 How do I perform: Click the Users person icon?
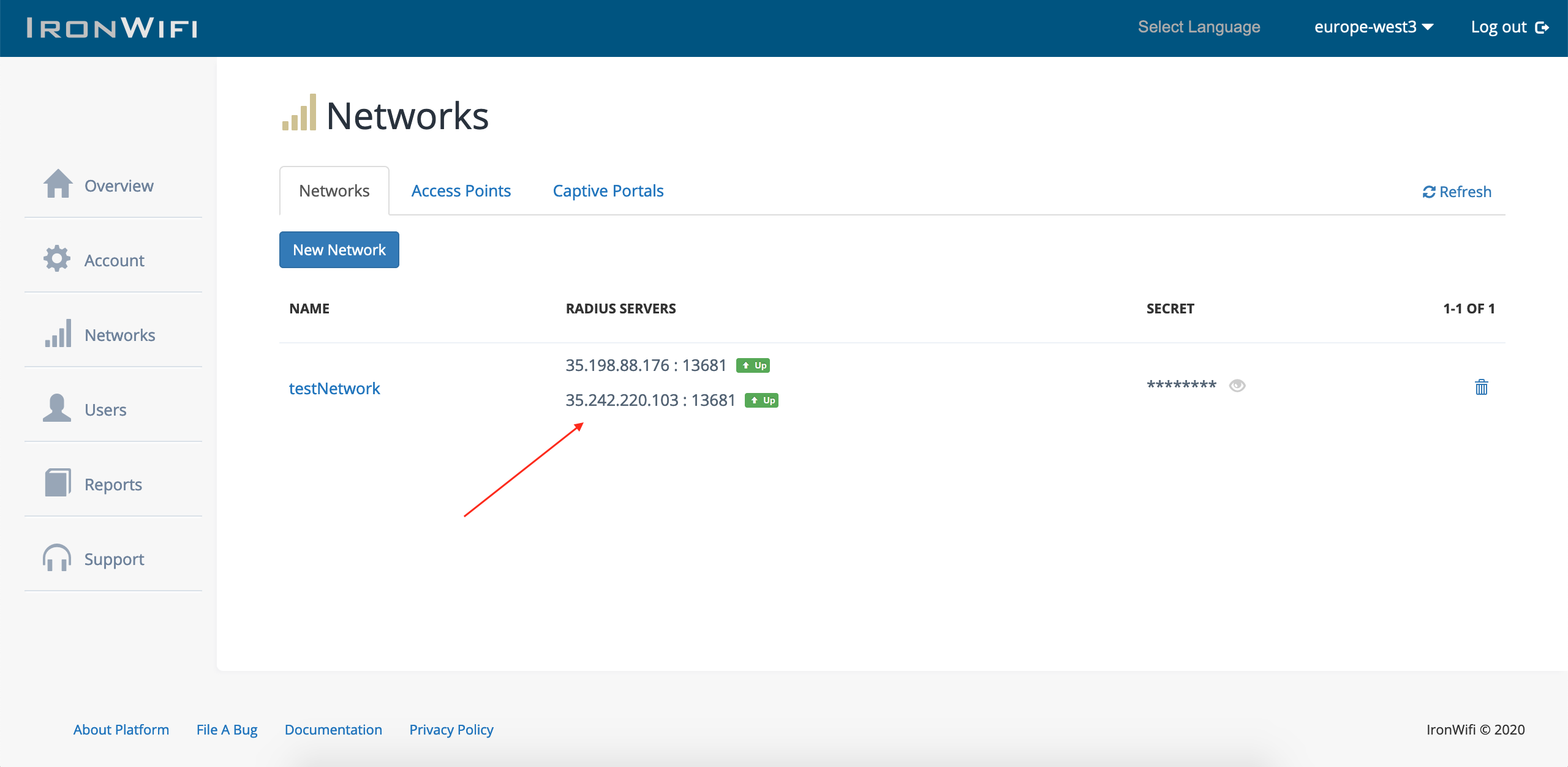[x=56, y=408]
